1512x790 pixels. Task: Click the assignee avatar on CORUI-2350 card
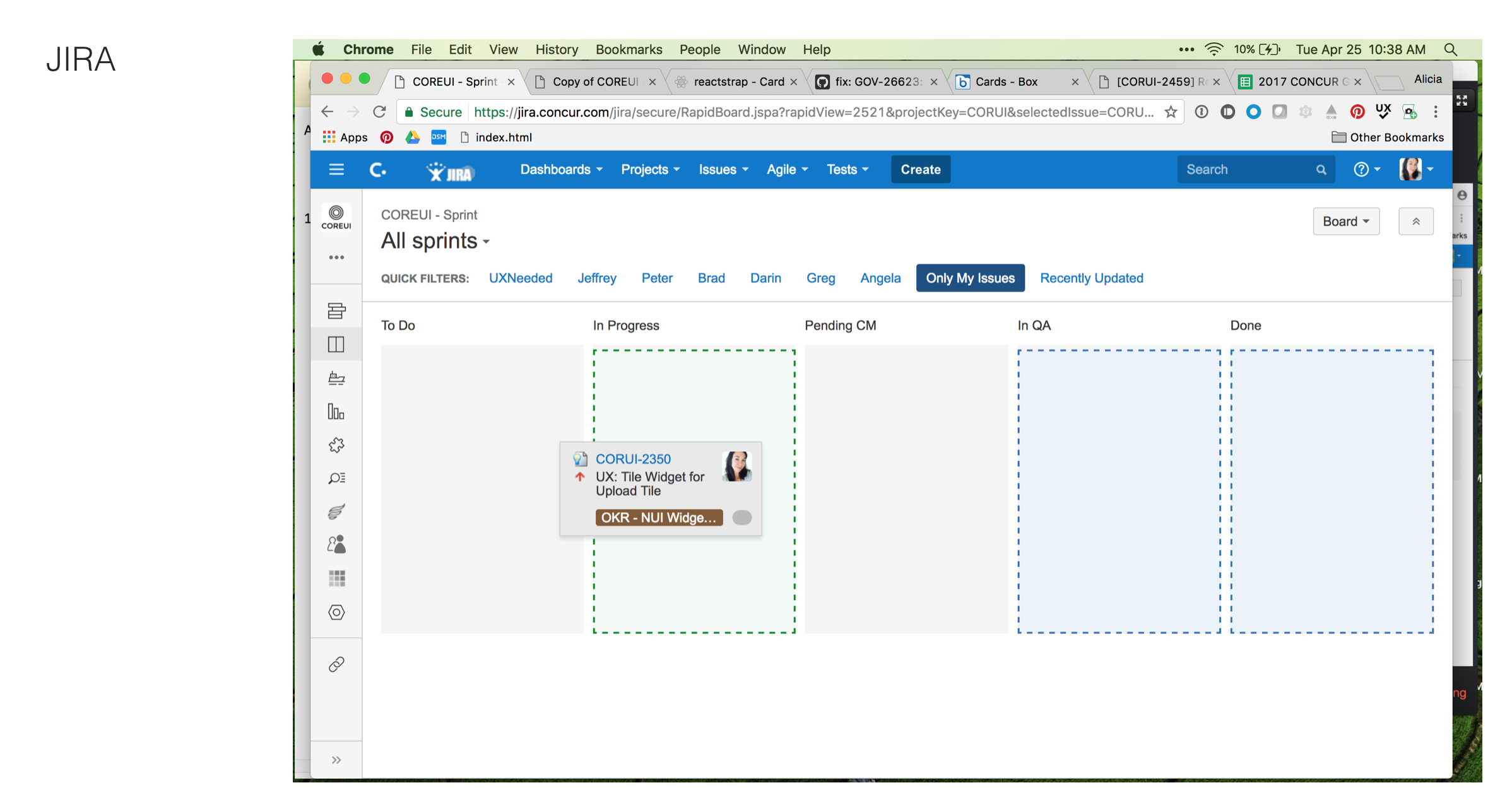(x=736, y=466)
